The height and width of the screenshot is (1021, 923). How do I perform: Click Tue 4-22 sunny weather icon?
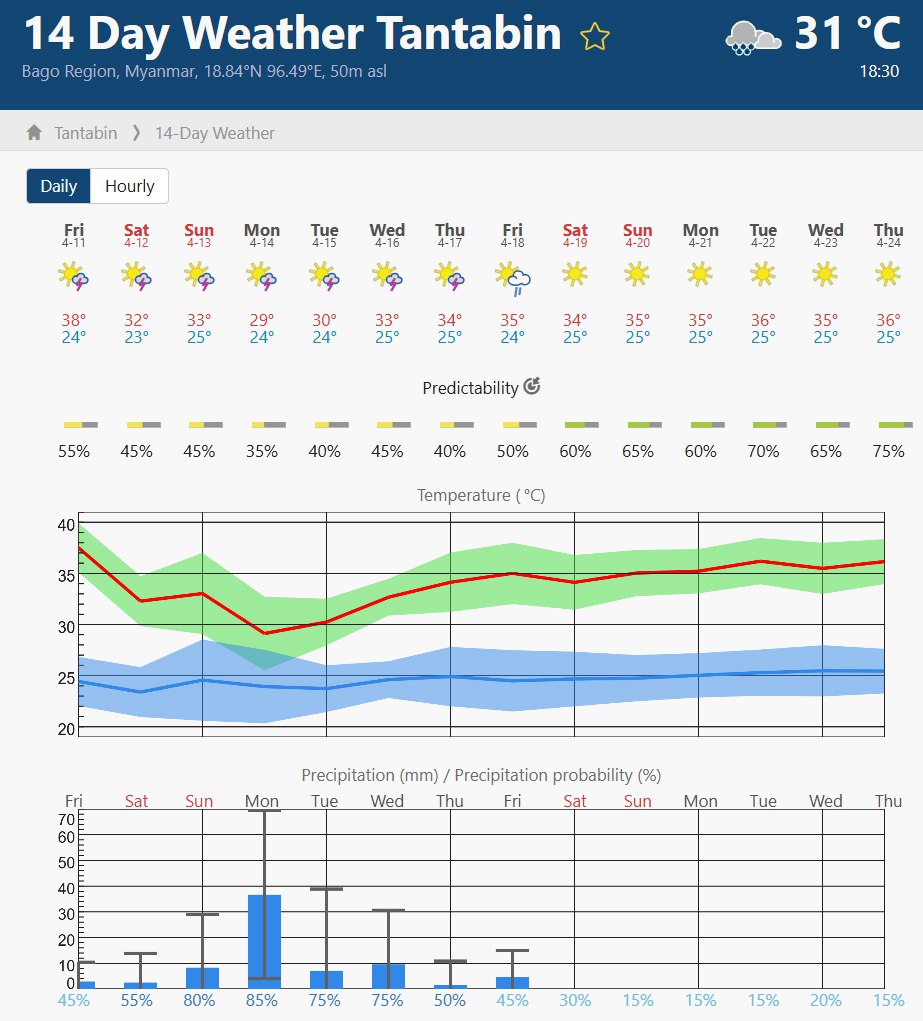point(763,274)
